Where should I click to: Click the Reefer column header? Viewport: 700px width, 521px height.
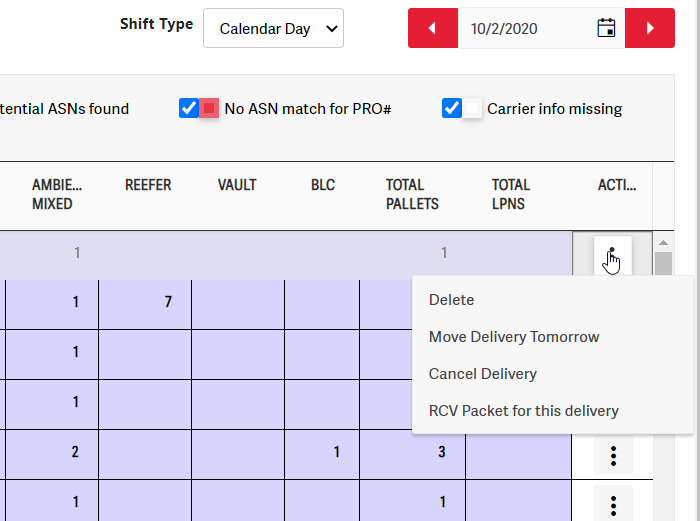click(x=148, y=185)
